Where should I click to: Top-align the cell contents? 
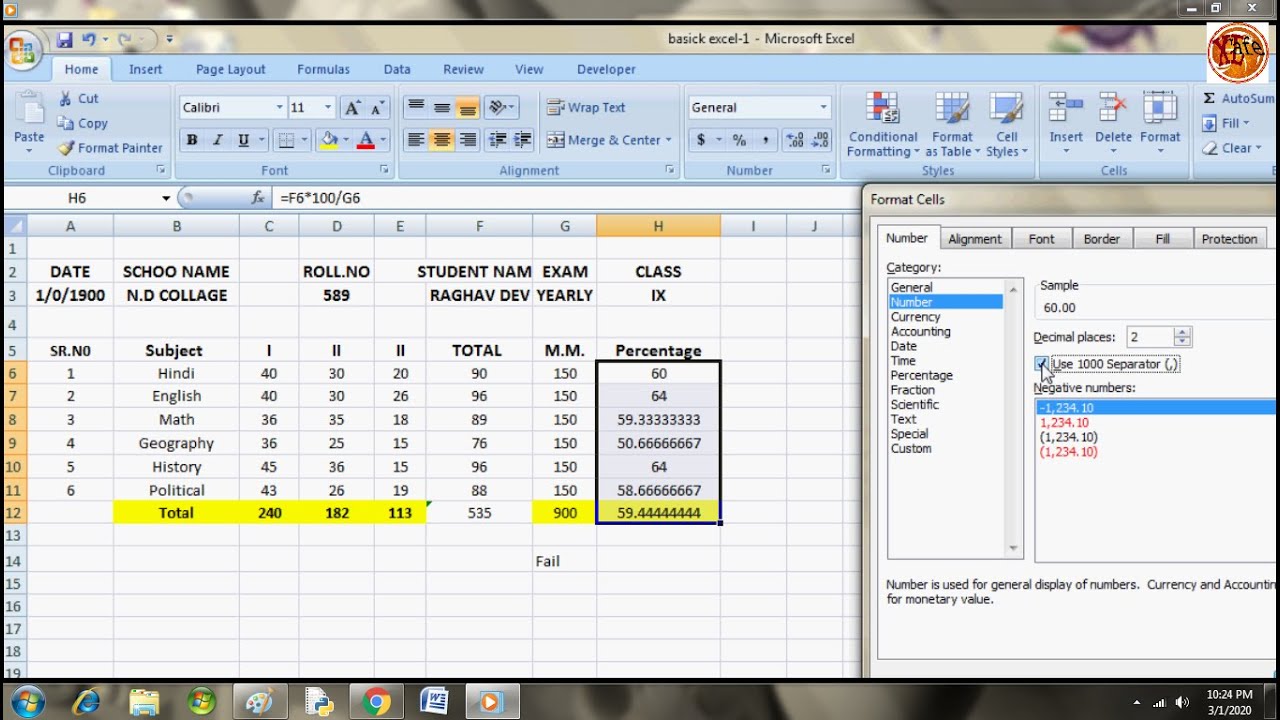[x=416, y=107]
